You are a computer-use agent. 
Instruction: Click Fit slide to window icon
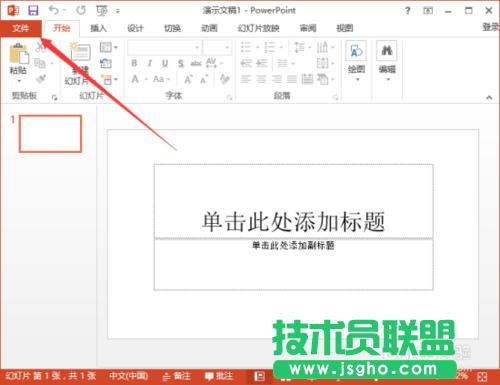click(482, 377)
